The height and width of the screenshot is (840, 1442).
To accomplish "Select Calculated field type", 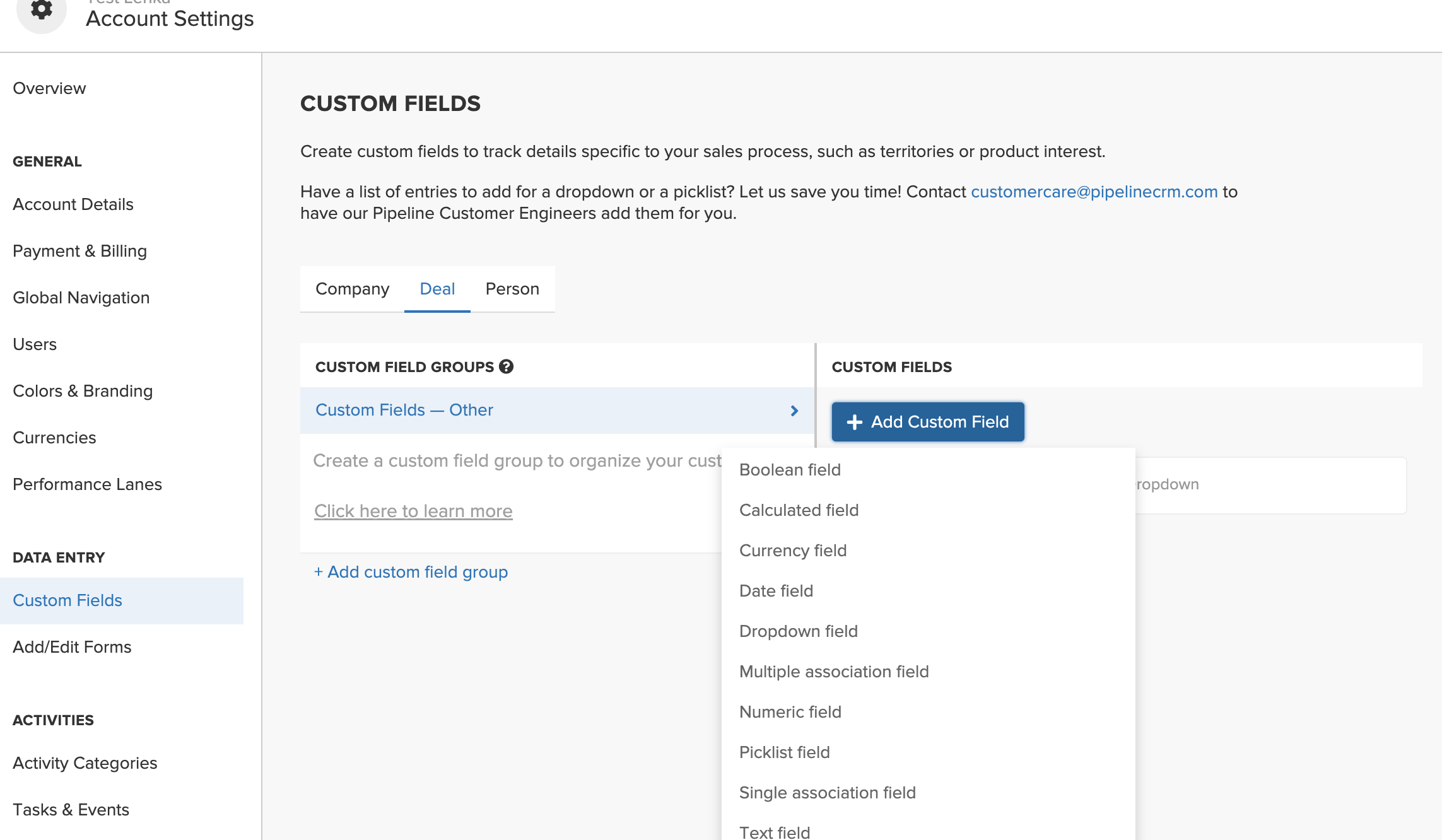I will tap(798, 510).
